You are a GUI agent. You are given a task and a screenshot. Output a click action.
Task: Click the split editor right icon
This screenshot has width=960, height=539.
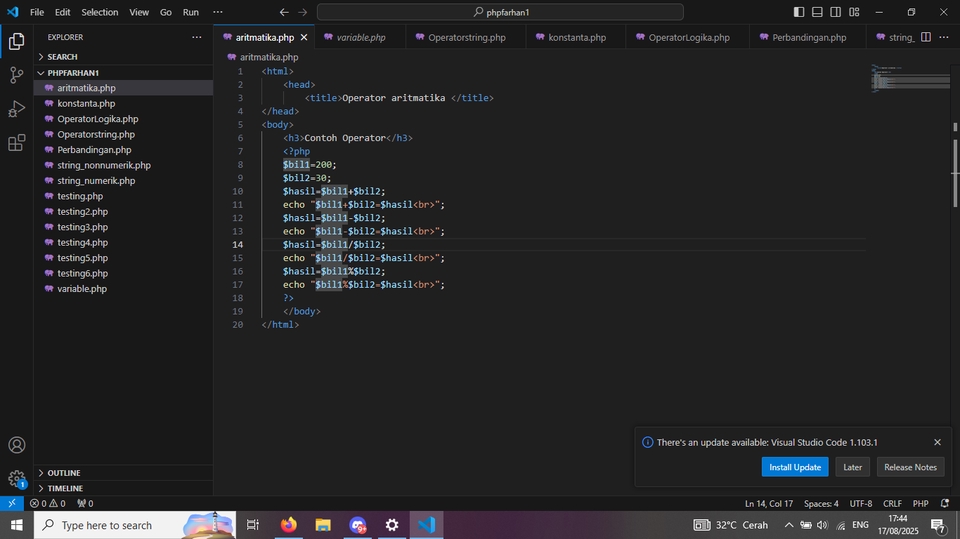click(926, 37)
